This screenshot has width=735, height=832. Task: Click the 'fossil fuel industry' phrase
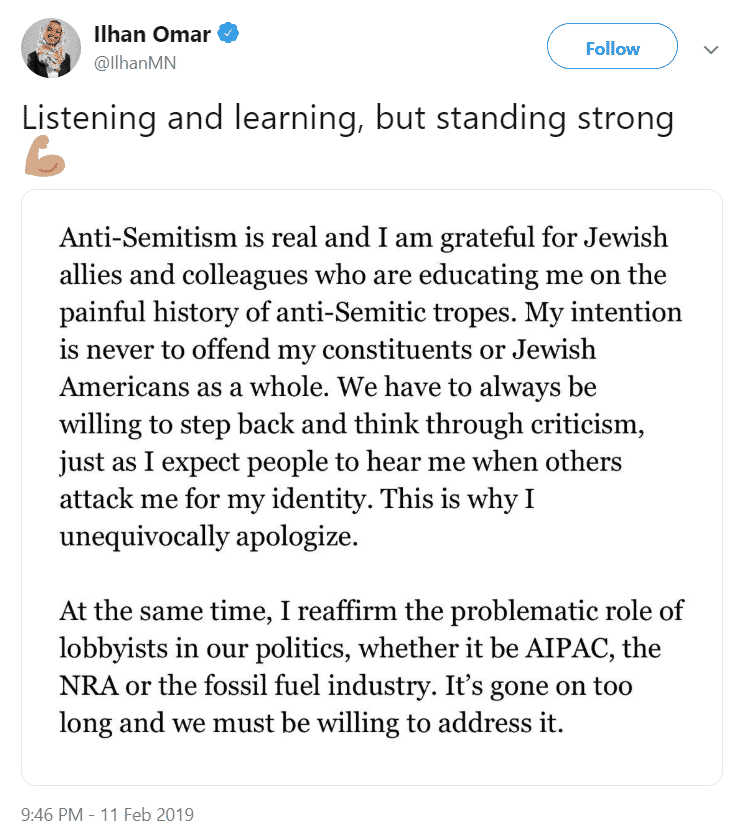click(x=320, y=686)
